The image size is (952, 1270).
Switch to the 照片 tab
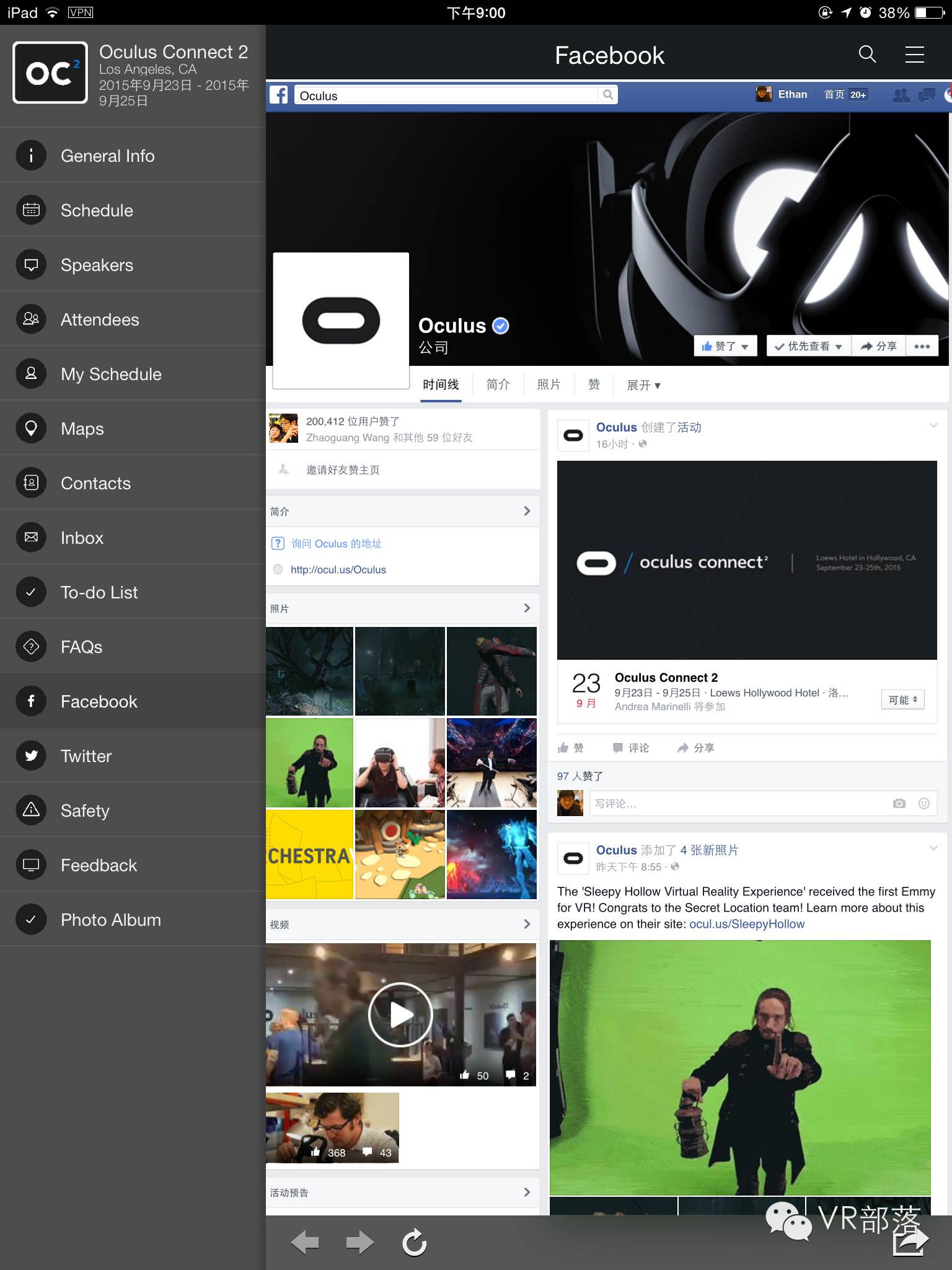(x=549, y=384)
